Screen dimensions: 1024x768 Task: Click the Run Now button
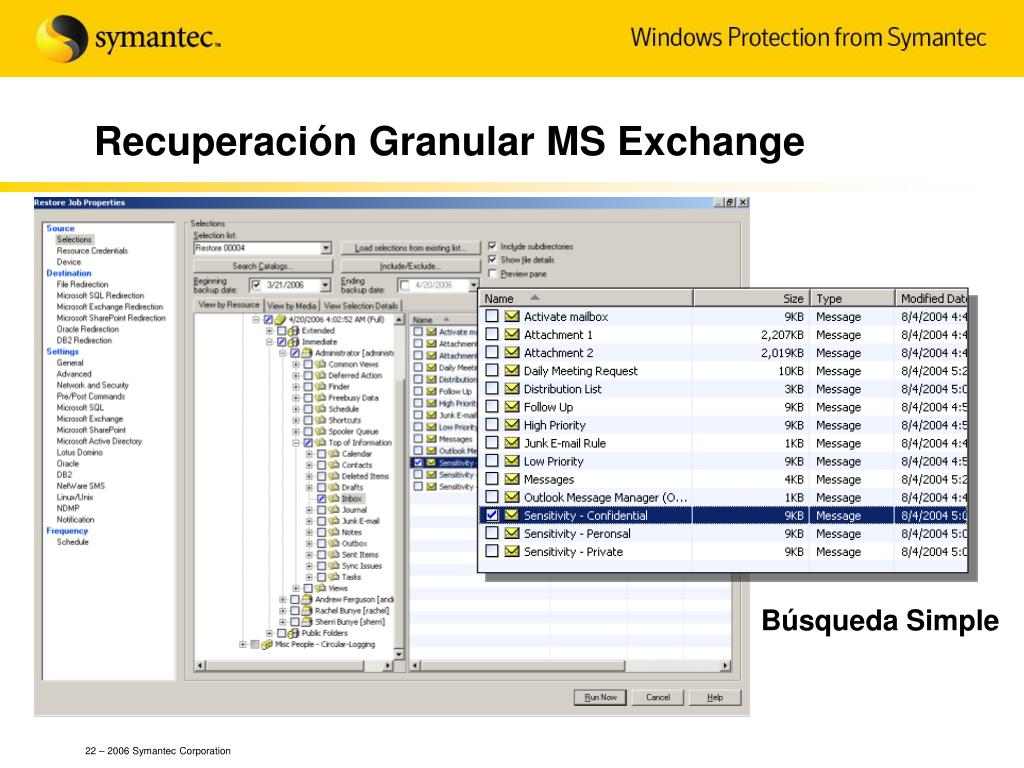600,697
